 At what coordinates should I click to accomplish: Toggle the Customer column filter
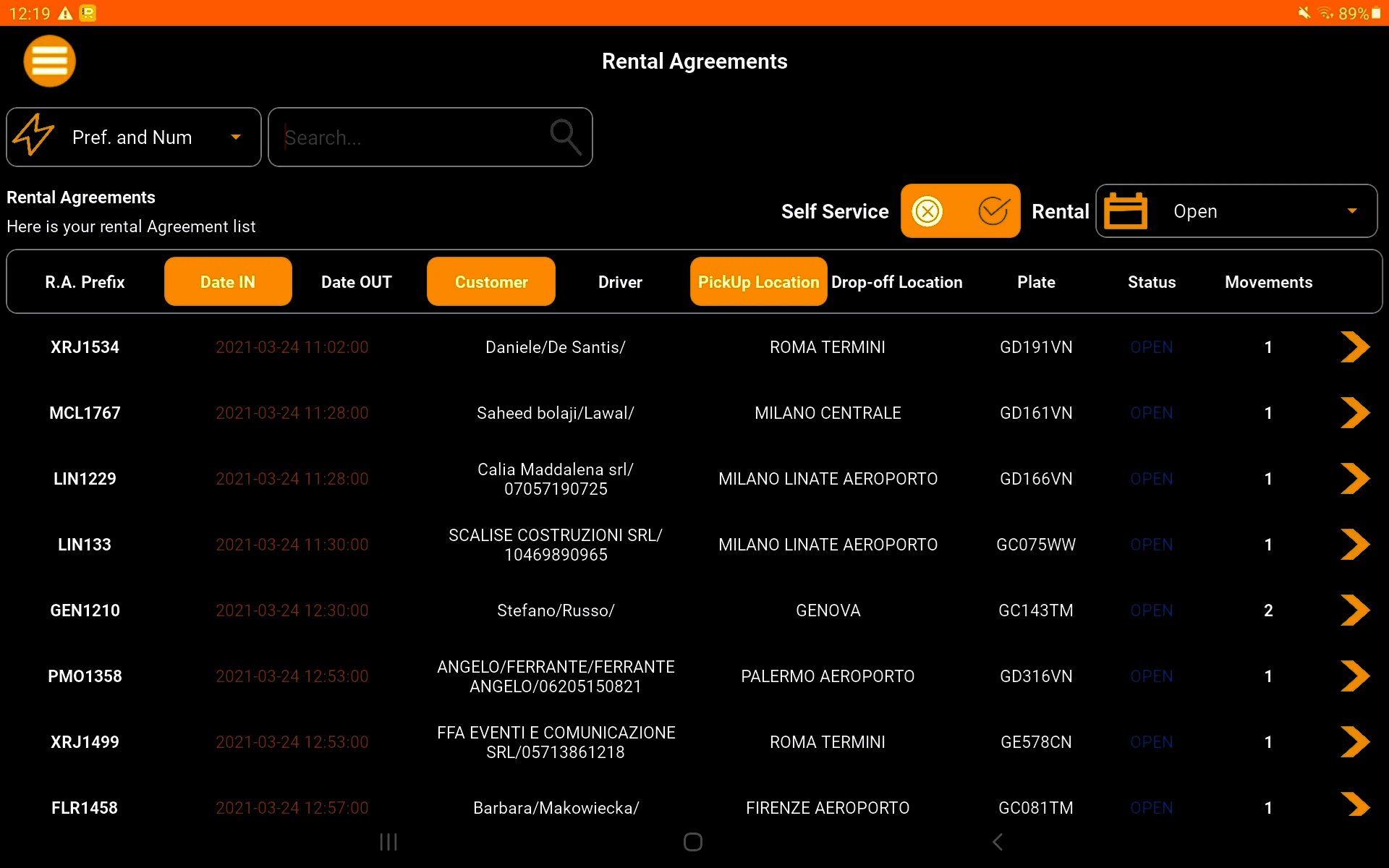pos(491,282)
